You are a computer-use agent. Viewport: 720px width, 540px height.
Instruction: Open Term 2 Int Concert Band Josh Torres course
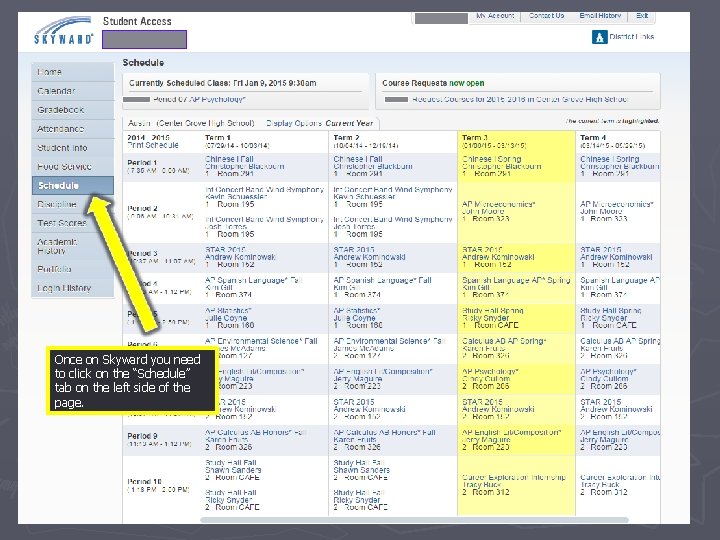[393, 219]
